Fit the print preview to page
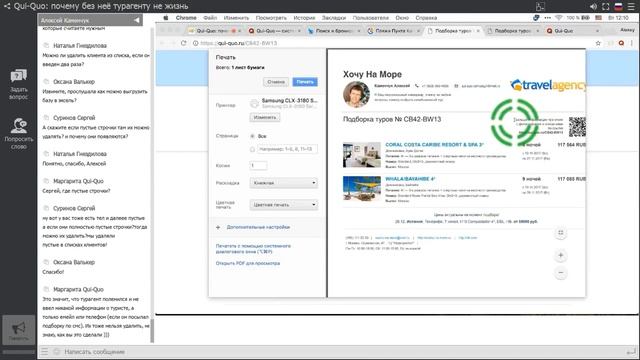Viewport: 640px width, 360px height. 561,233
